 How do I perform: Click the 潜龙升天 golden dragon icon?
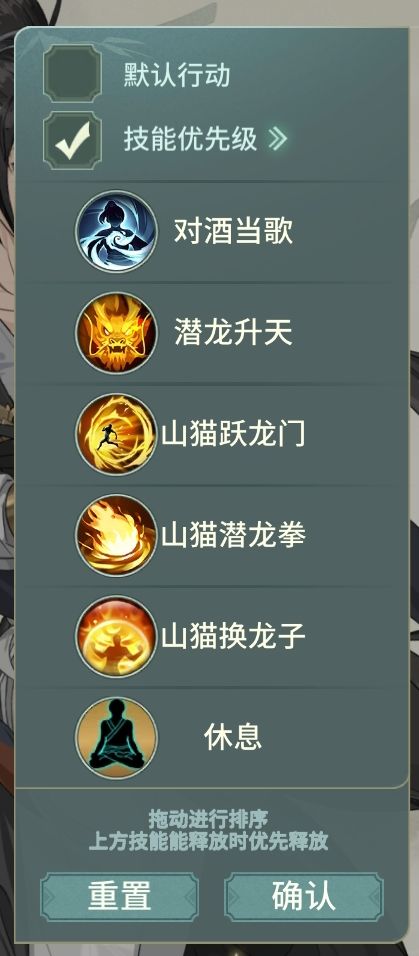tap(116, 333)
